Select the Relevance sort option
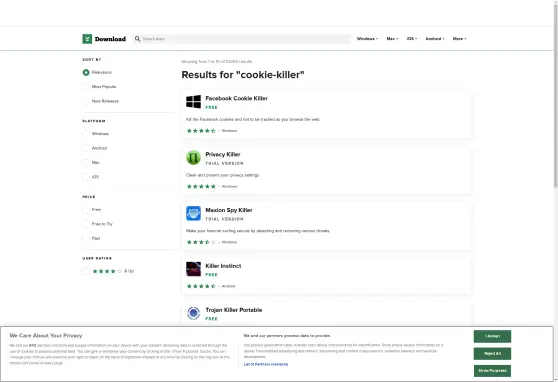The width and height of the screenshot is (558, 382). (86, 72)
